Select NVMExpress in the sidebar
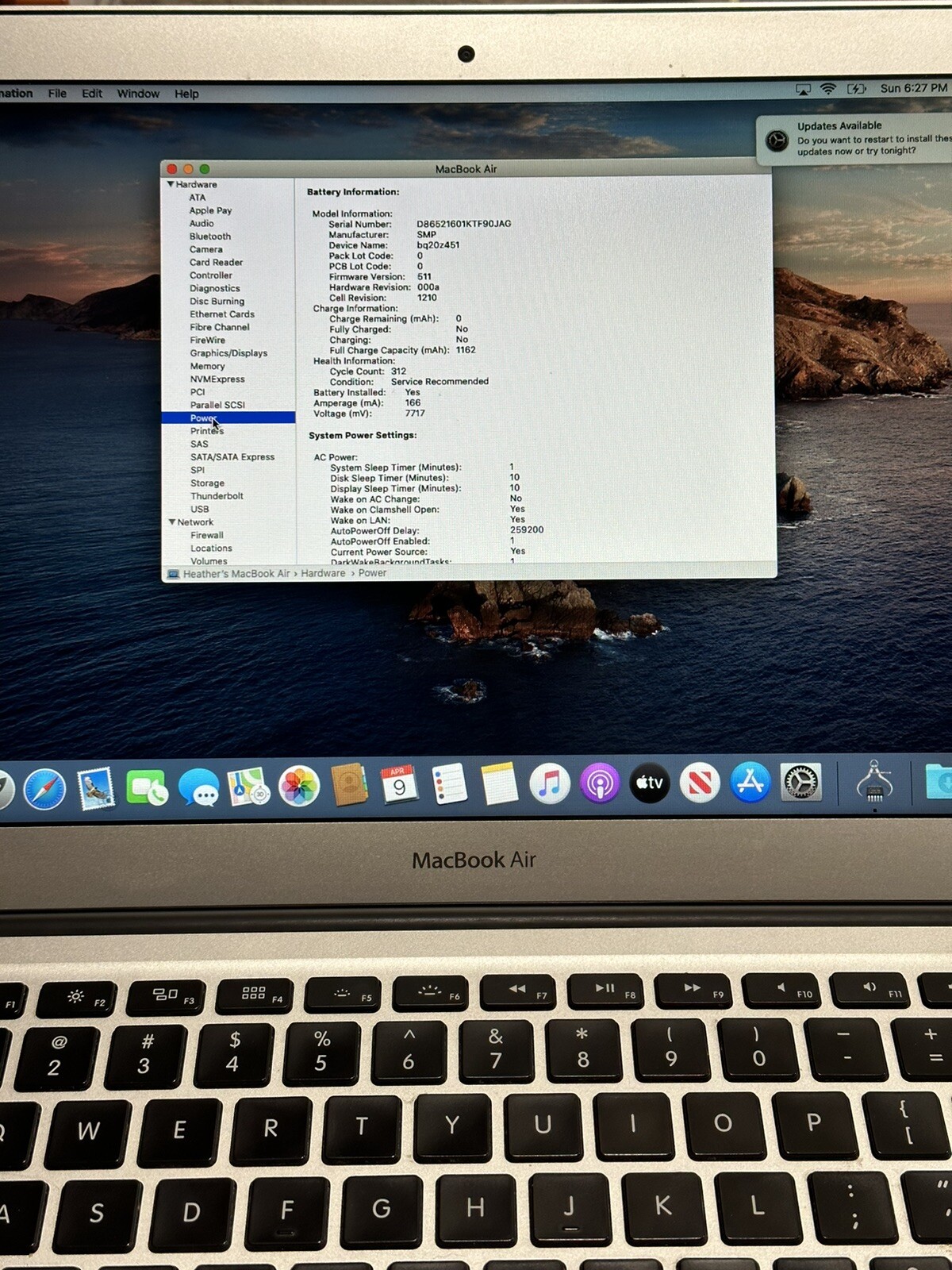 coord(217,379)
